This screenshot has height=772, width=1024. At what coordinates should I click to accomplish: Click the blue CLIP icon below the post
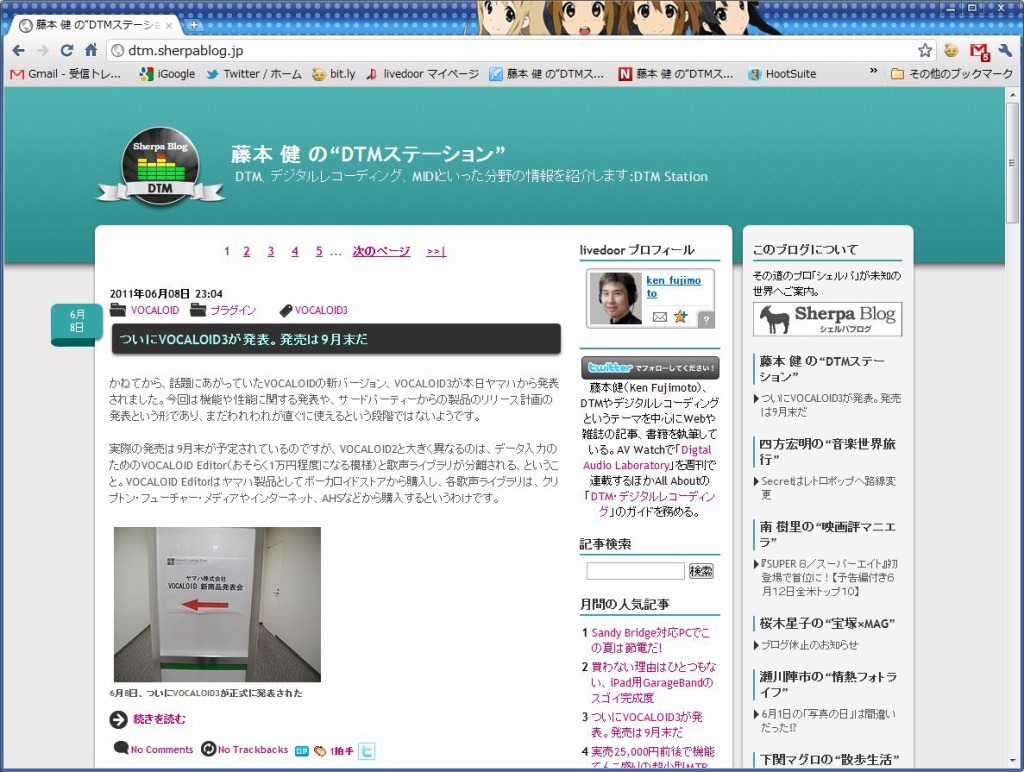click(302, 751)
